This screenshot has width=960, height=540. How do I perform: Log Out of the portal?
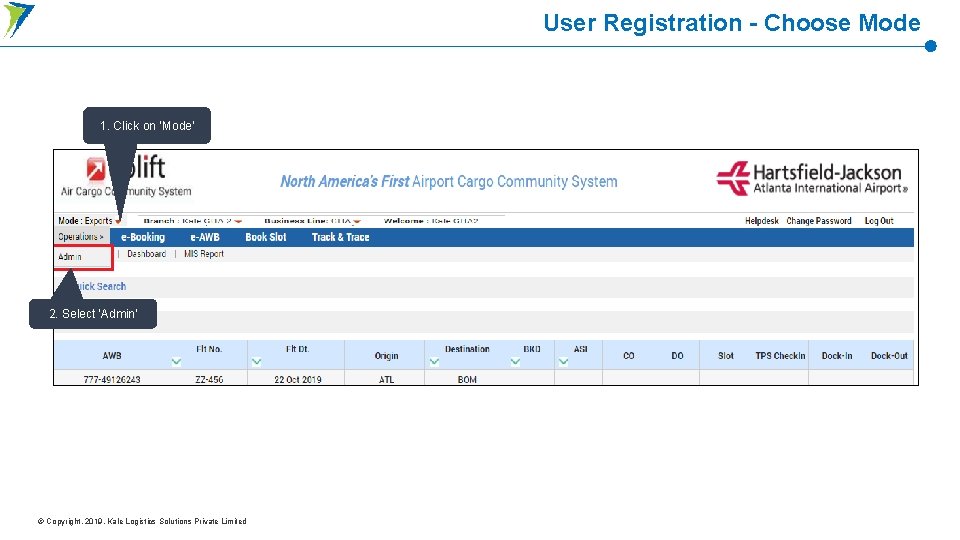tap(879, 220)
